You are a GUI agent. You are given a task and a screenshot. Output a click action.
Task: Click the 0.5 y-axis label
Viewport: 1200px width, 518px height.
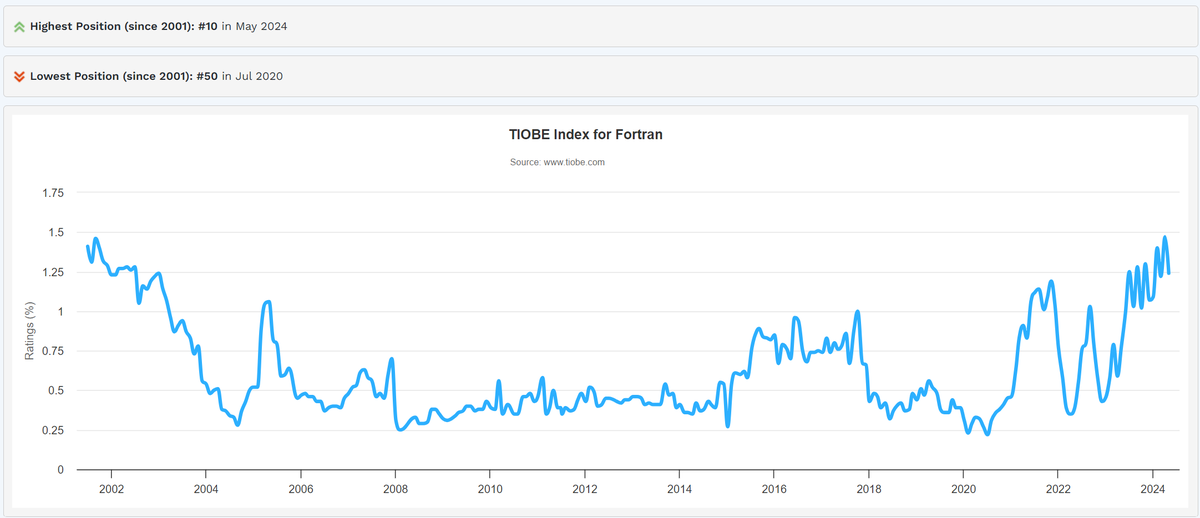tap(55, 391)
